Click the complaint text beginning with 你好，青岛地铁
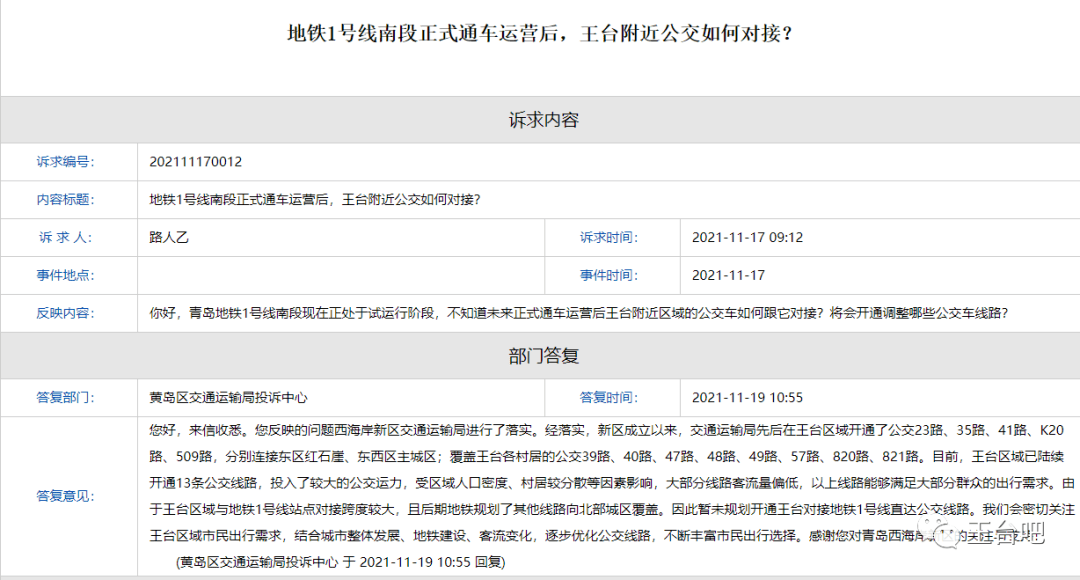 (x=578, y=313)
